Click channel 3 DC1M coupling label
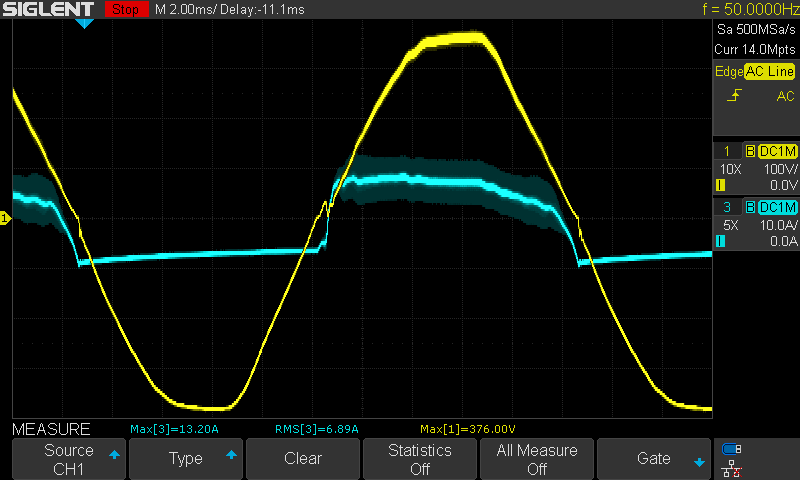The width and height of the screenshot is (800, 480). point(778,207)
